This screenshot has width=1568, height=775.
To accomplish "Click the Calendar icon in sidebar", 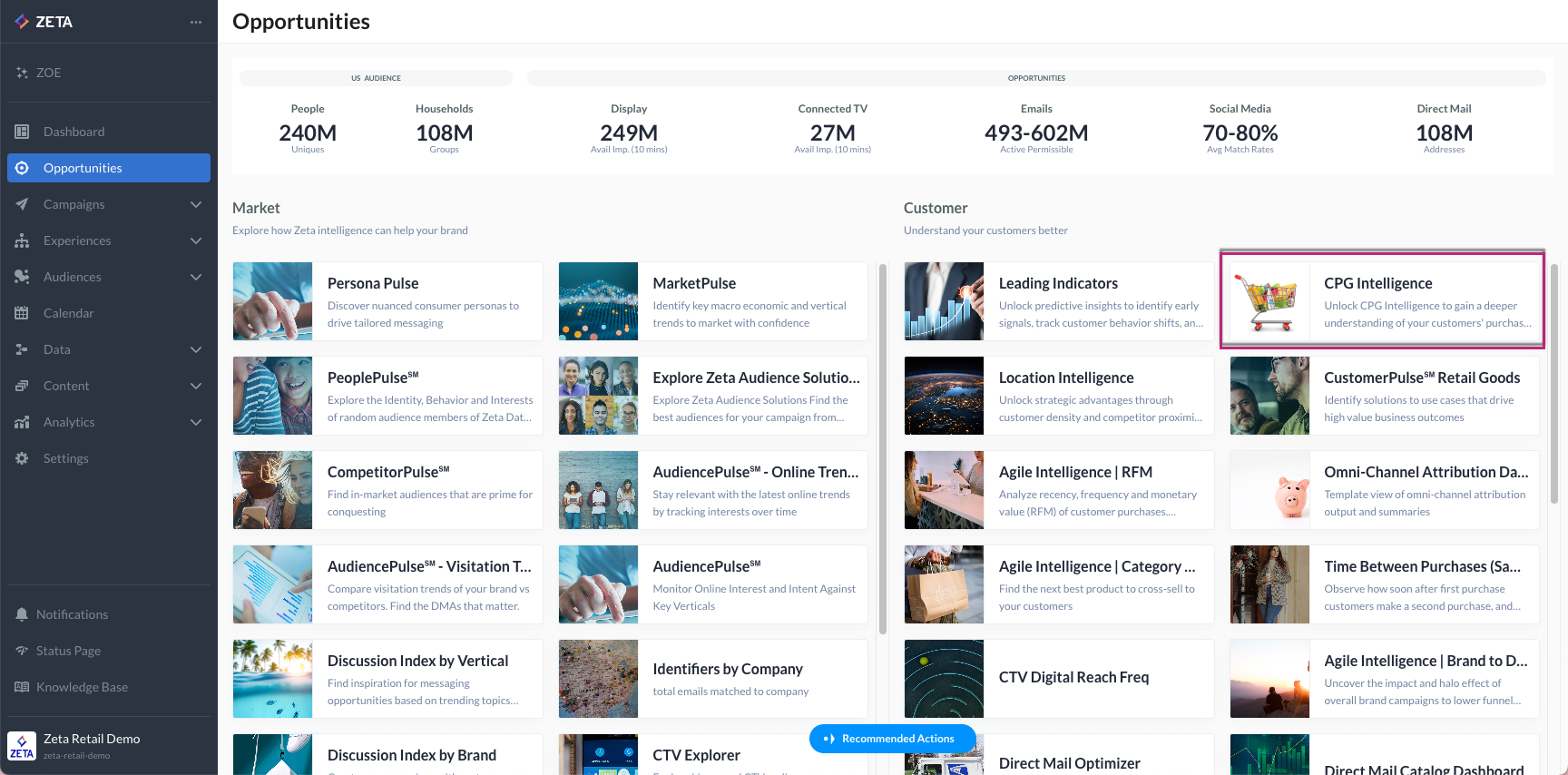I will pyautogui.click(x=22, y=313).
